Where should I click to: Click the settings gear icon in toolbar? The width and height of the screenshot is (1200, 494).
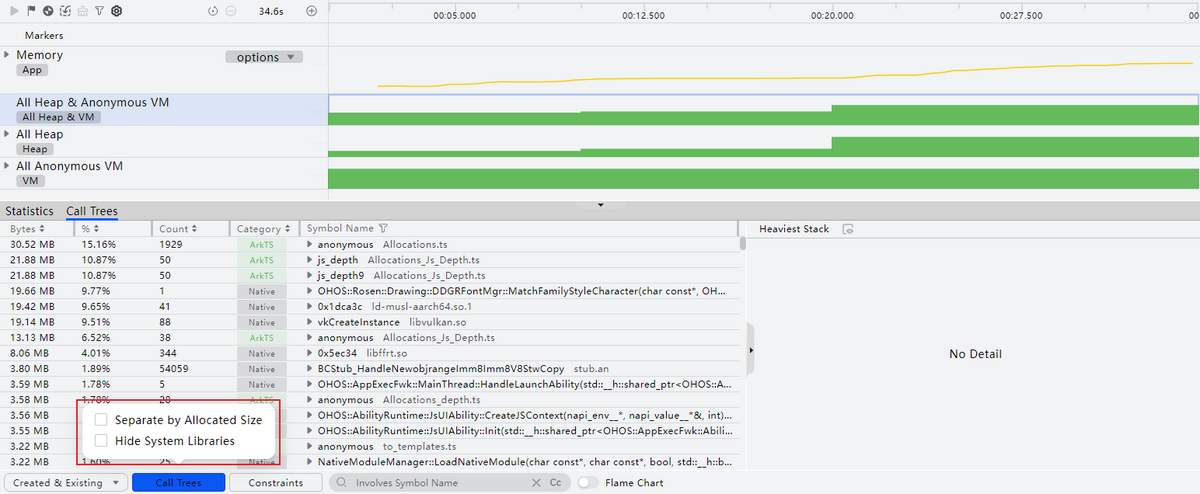click(x=116, y=11)
